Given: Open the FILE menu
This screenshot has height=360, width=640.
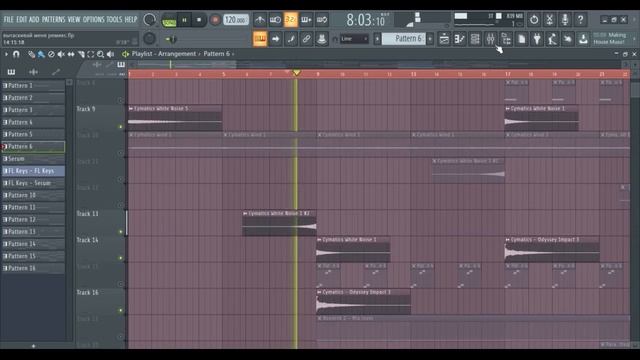Looking at the screenshot, I should tap(8, 20).
